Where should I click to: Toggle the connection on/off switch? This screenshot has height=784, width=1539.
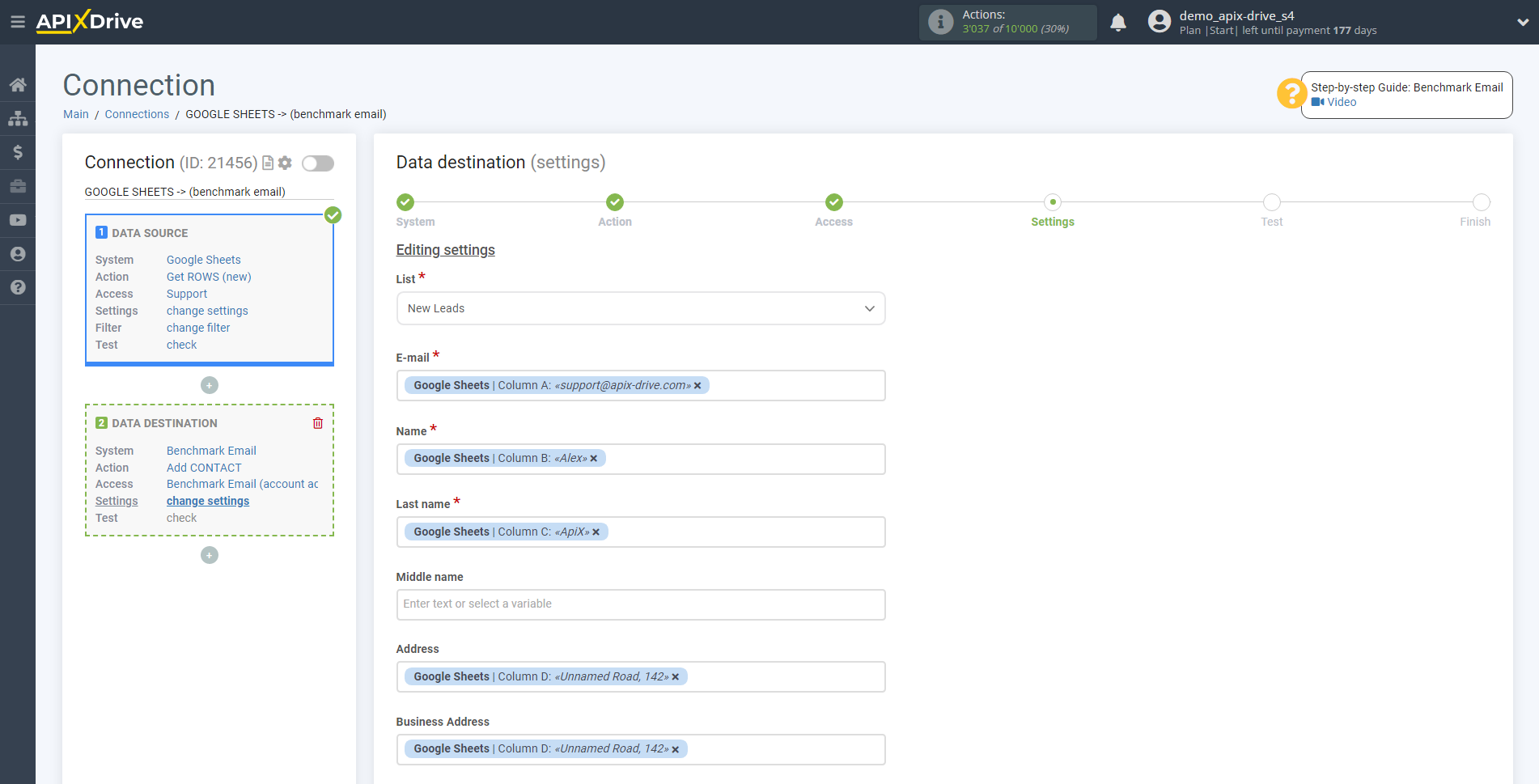318,163
